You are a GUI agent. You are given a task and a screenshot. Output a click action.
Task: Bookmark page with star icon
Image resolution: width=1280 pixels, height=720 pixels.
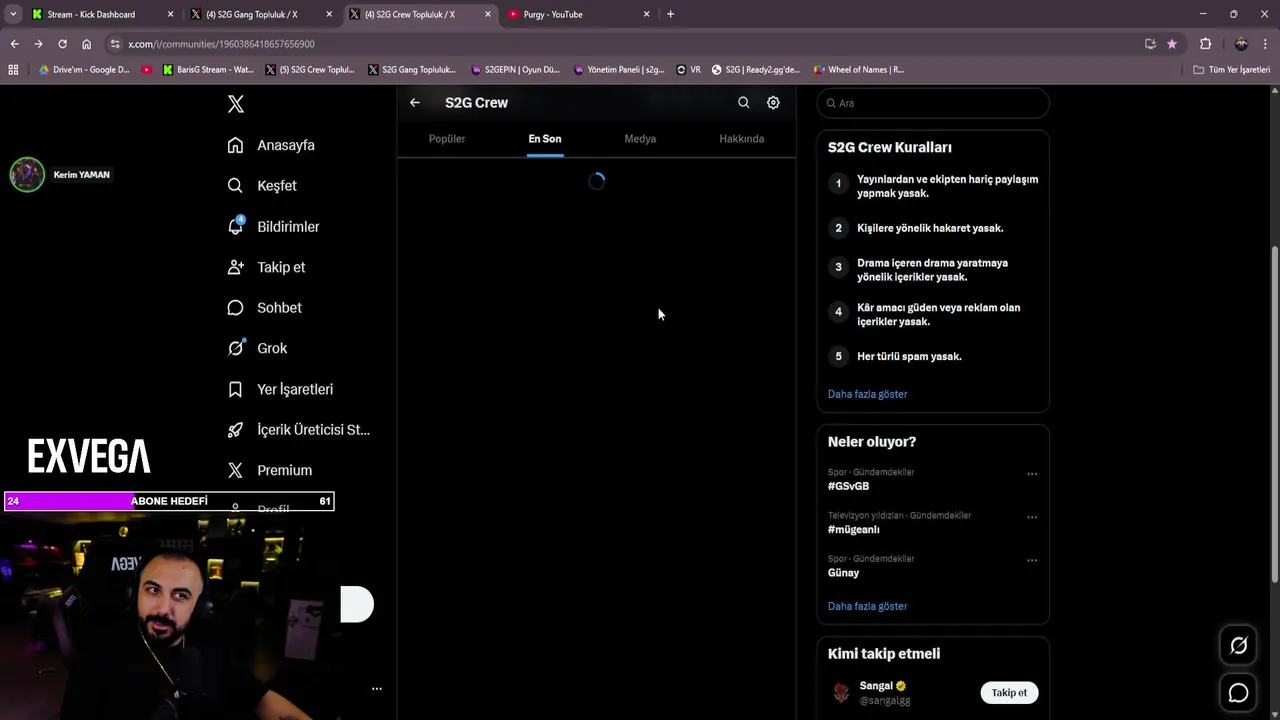1172,44
